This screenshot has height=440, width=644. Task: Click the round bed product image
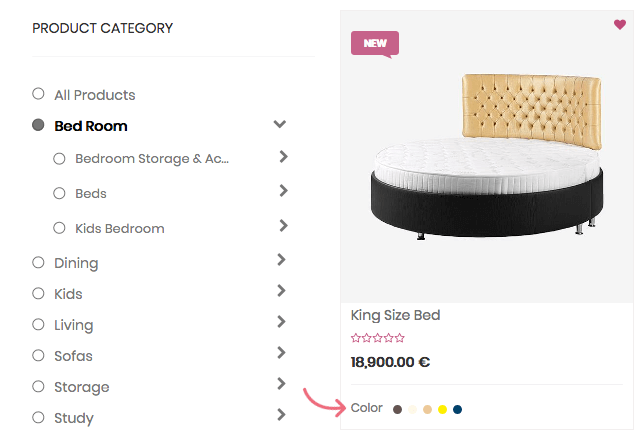pyautogui.click(x=487, y=160)
